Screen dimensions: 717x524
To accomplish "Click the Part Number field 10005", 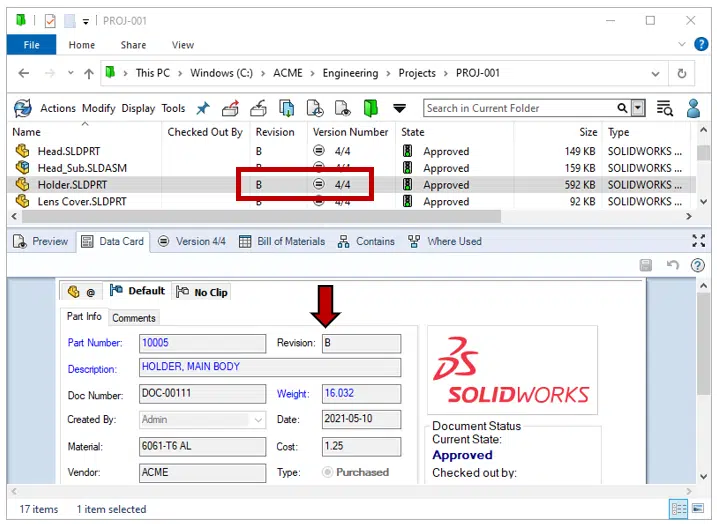I will coord(202,343).
